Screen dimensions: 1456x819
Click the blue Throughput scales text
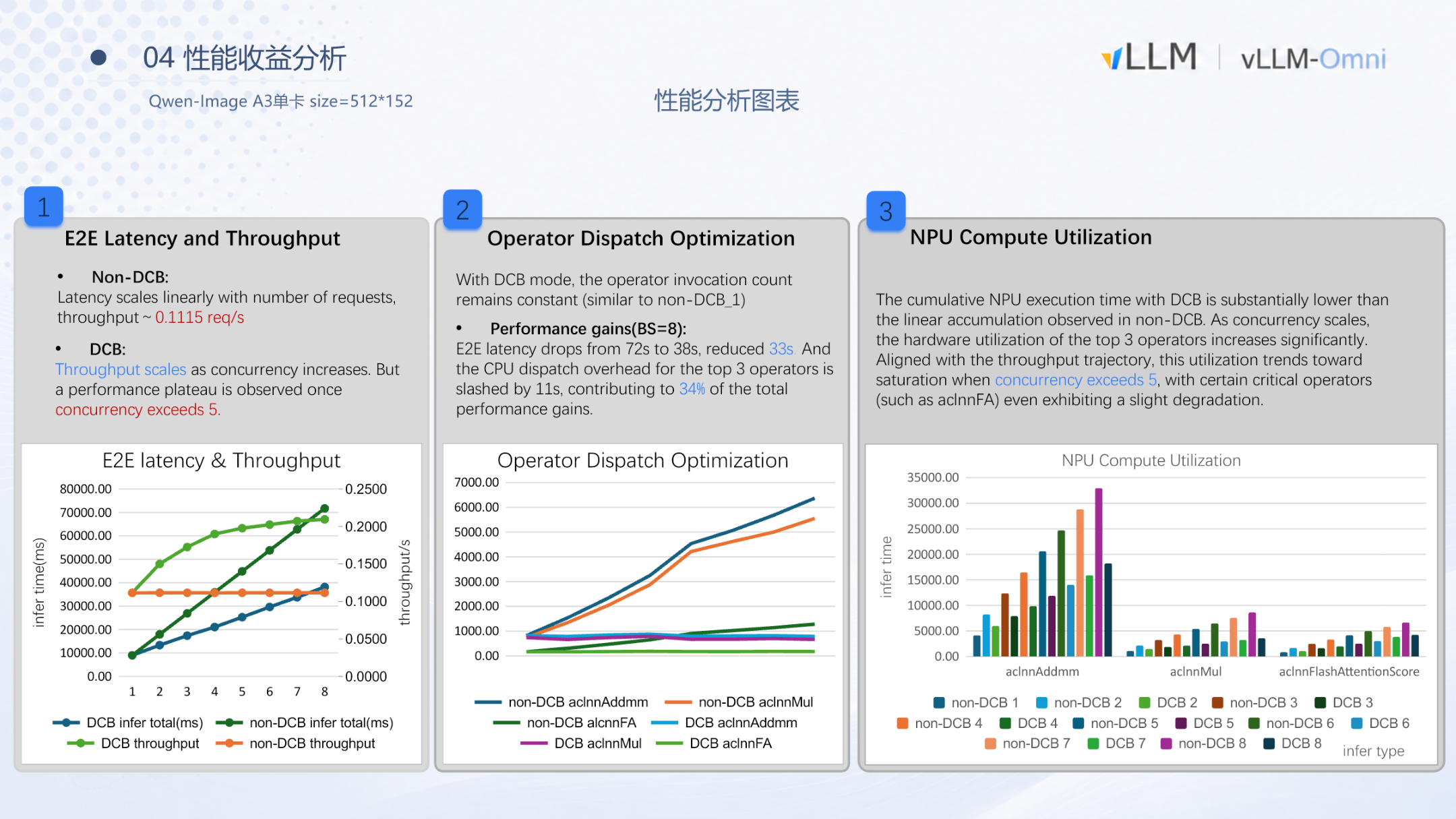click(121, 369)
